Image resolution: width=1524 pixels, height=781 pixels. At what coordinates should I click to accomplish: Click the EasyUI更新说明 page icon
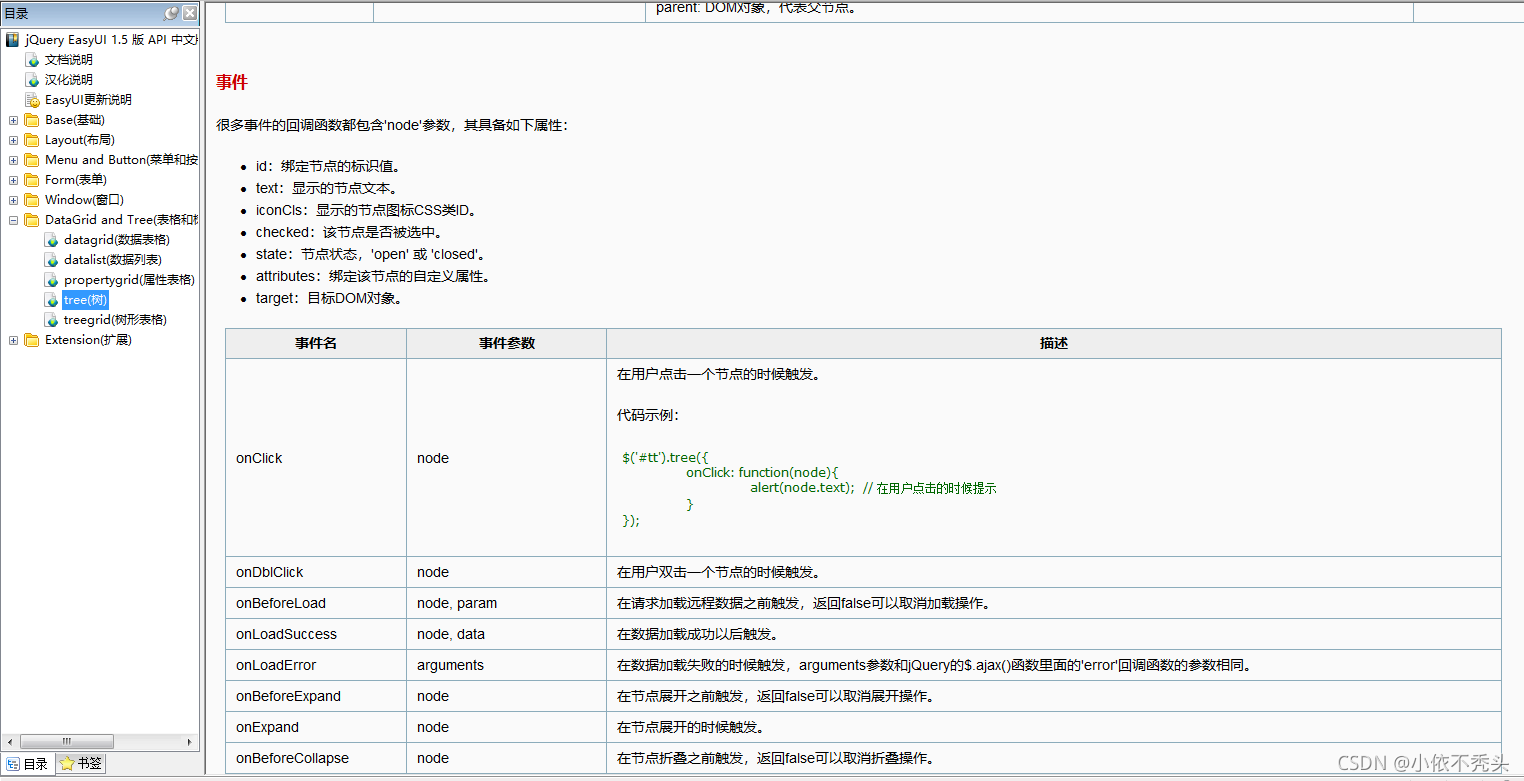31,99
